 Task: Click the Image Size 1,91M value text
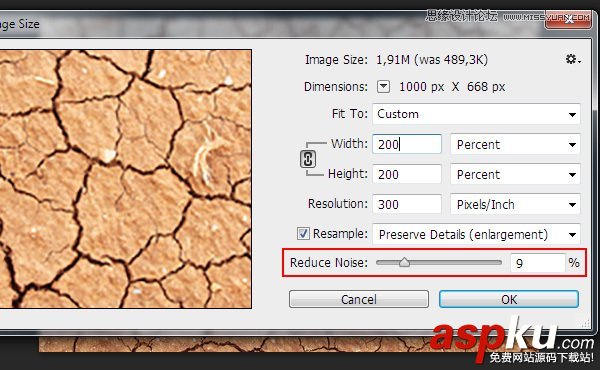click(432, 60)
